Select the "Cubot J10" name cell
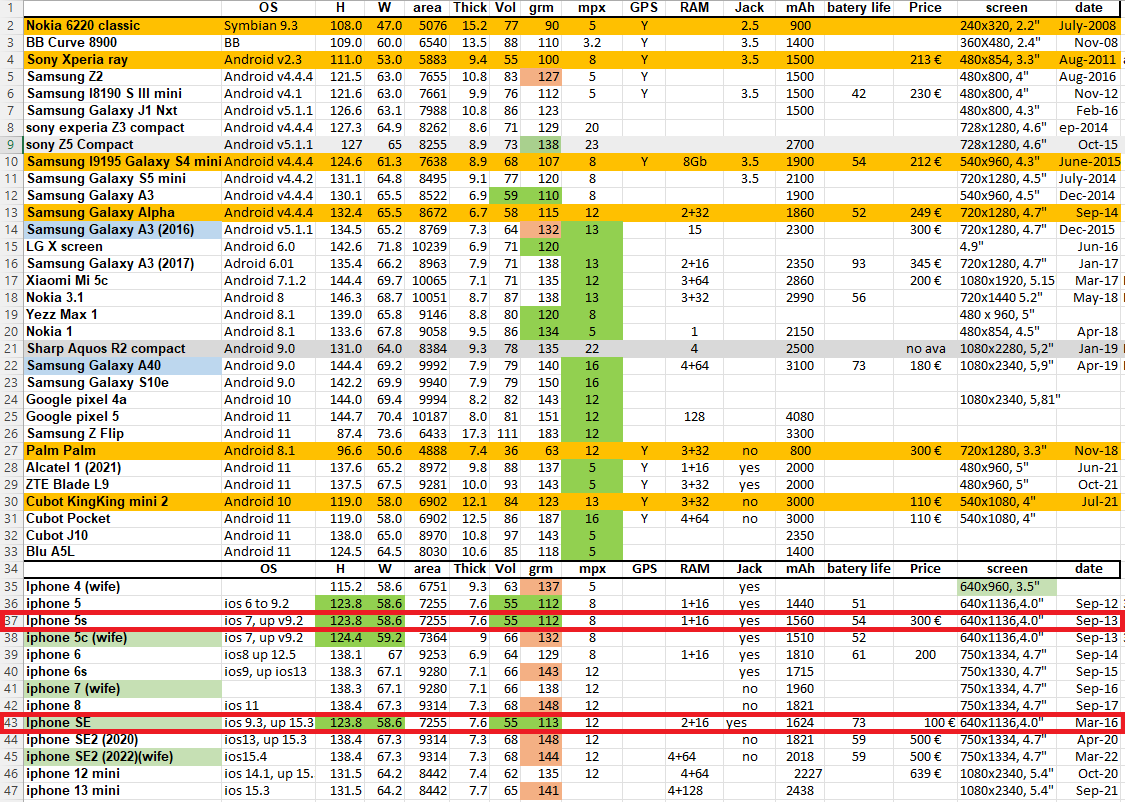Image resolution: width=1125 pixels, height=802 pixels. pos(123,536)
